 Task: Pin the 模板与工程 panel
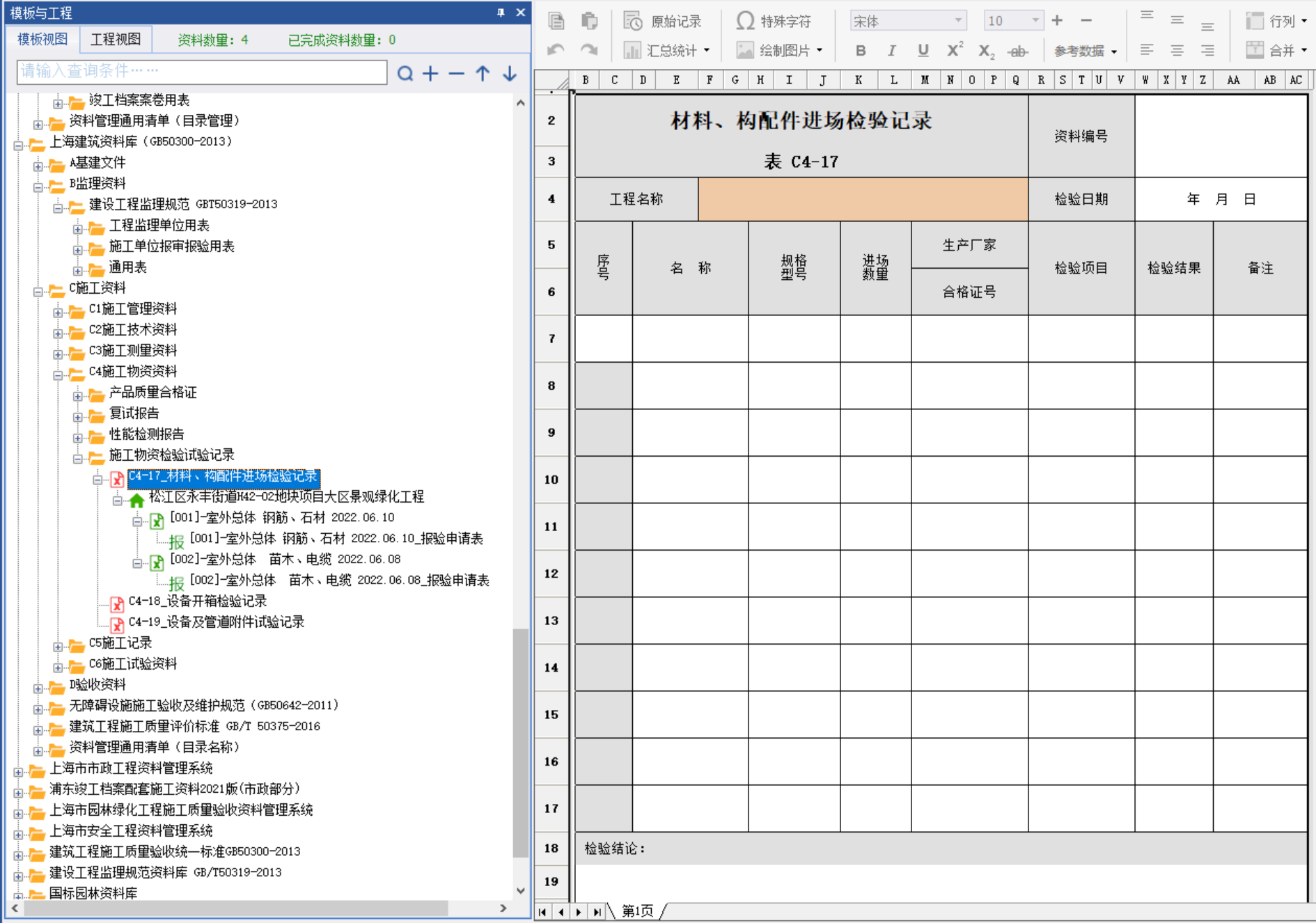(x=501, y=13)
